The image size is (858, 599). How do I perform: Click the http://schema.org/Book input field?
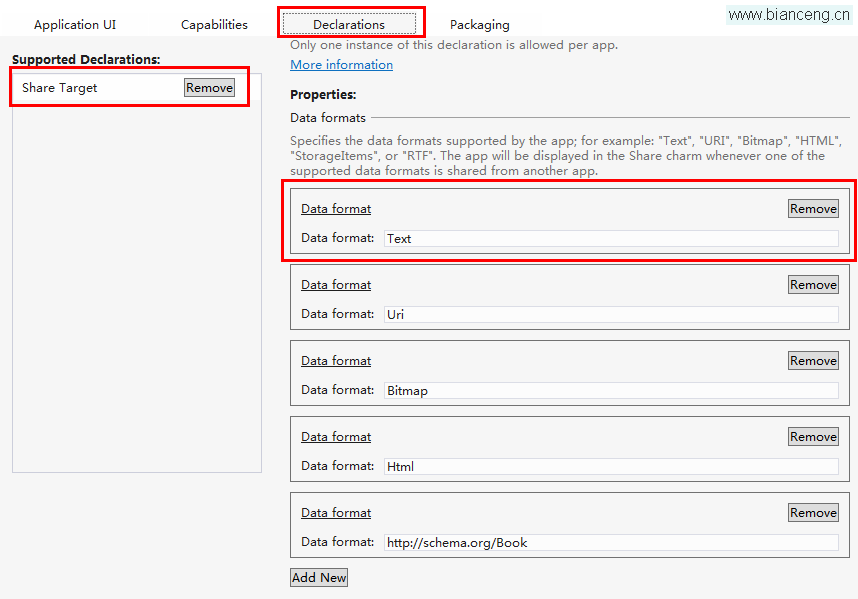click(x=611, y=543)
